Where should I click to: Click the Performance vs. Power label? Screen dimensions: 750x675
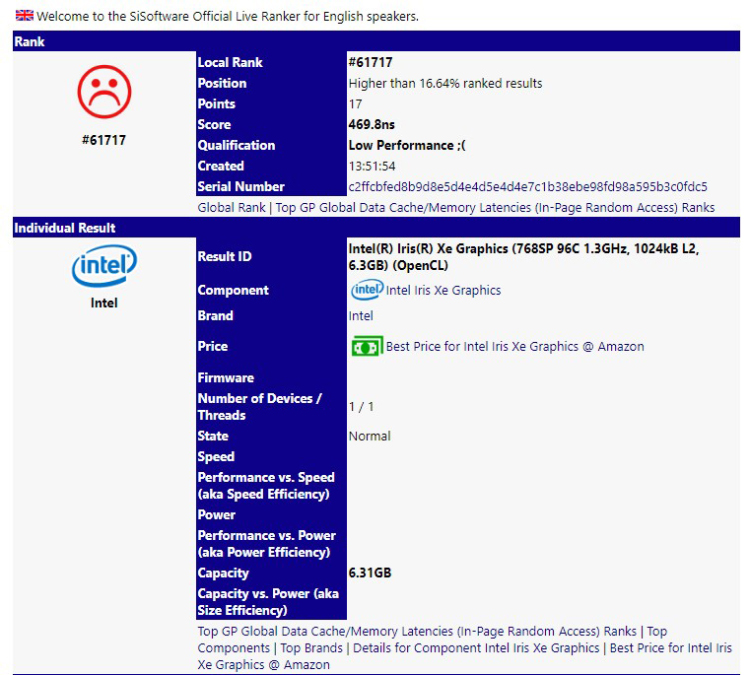coord(267,544)
